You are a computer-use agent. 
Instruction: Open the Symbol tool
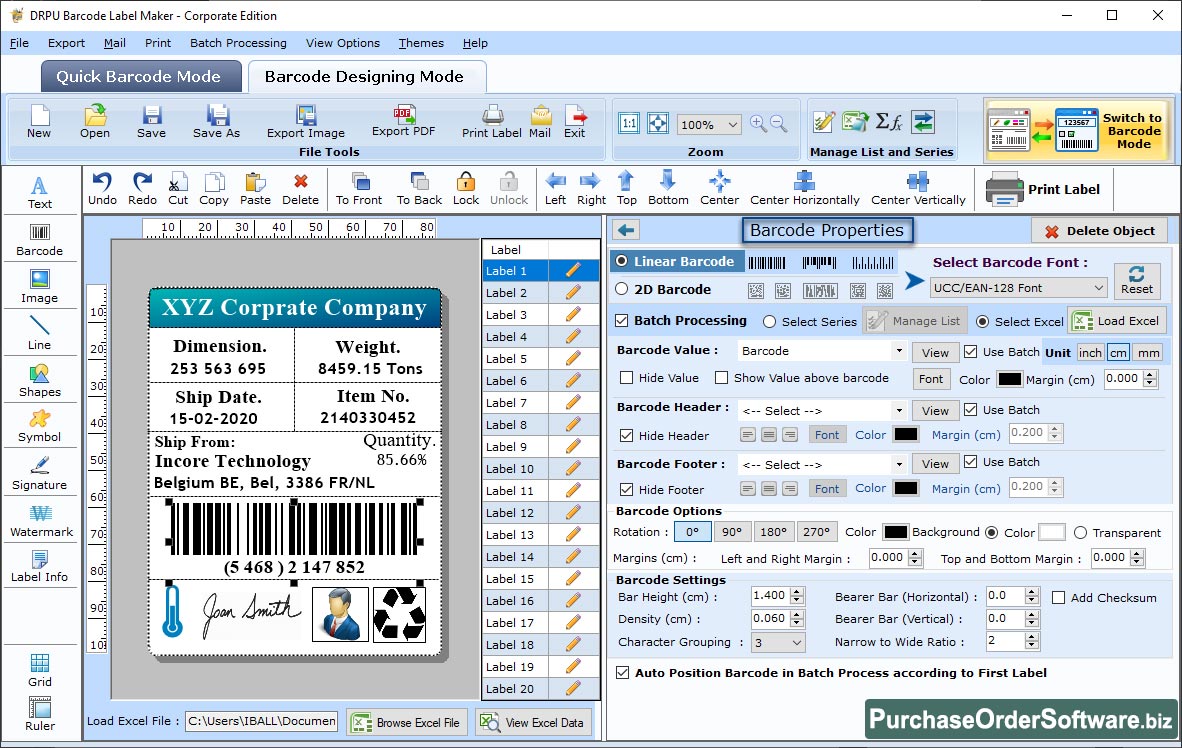click(x=39, y=426)
